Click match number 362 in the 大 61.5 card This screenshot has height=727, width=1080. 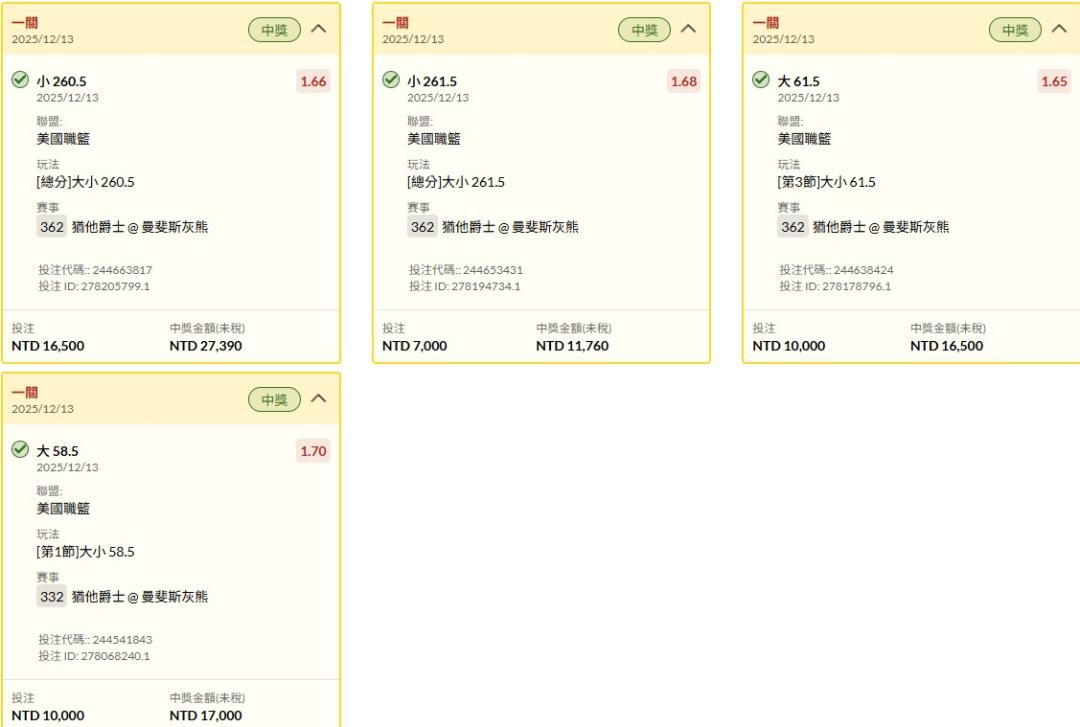coord(793,227)
